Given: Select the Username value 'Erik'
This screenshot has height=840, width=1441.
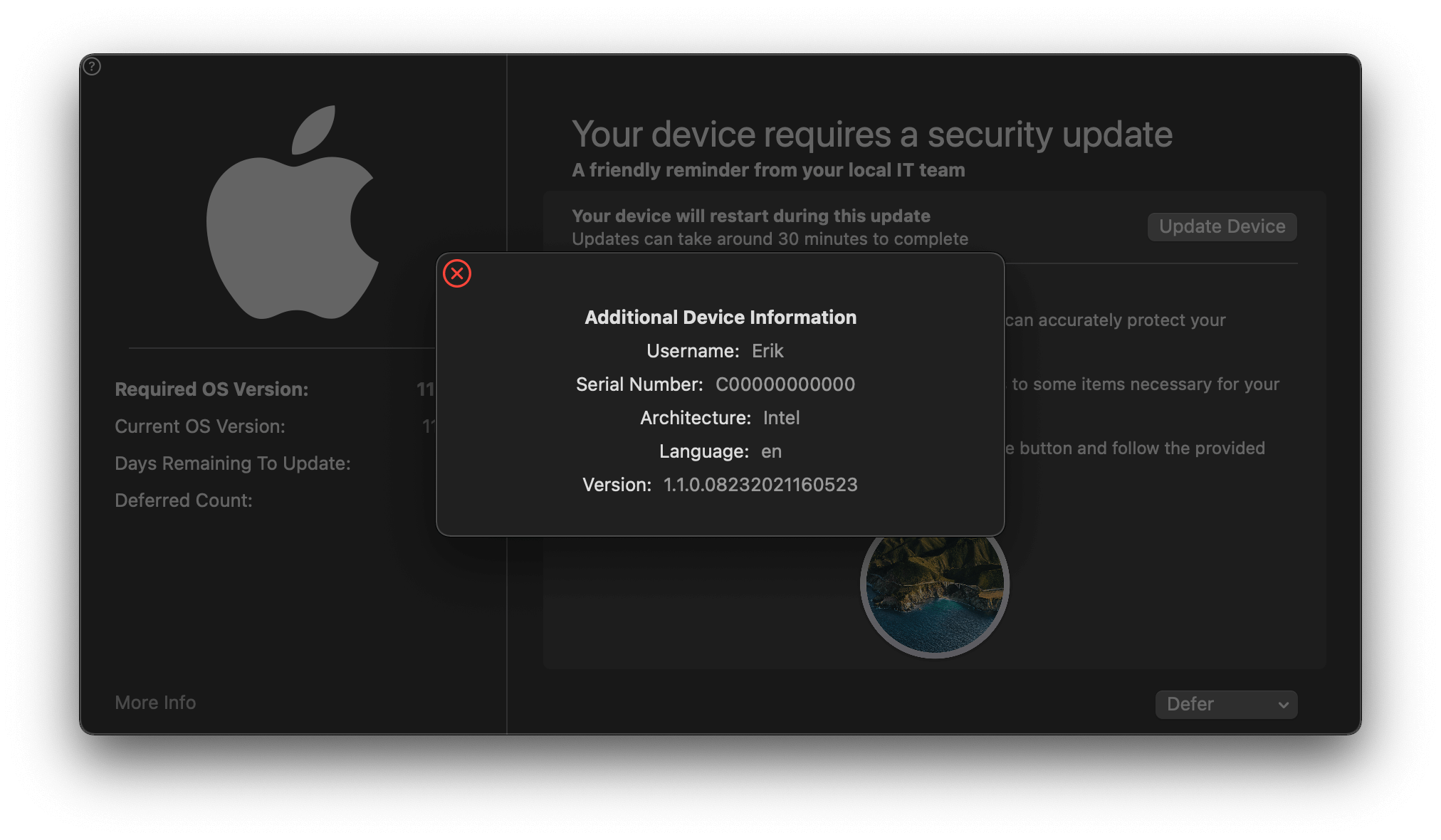Looking at the screenshot, I should [x=767, y=351].
